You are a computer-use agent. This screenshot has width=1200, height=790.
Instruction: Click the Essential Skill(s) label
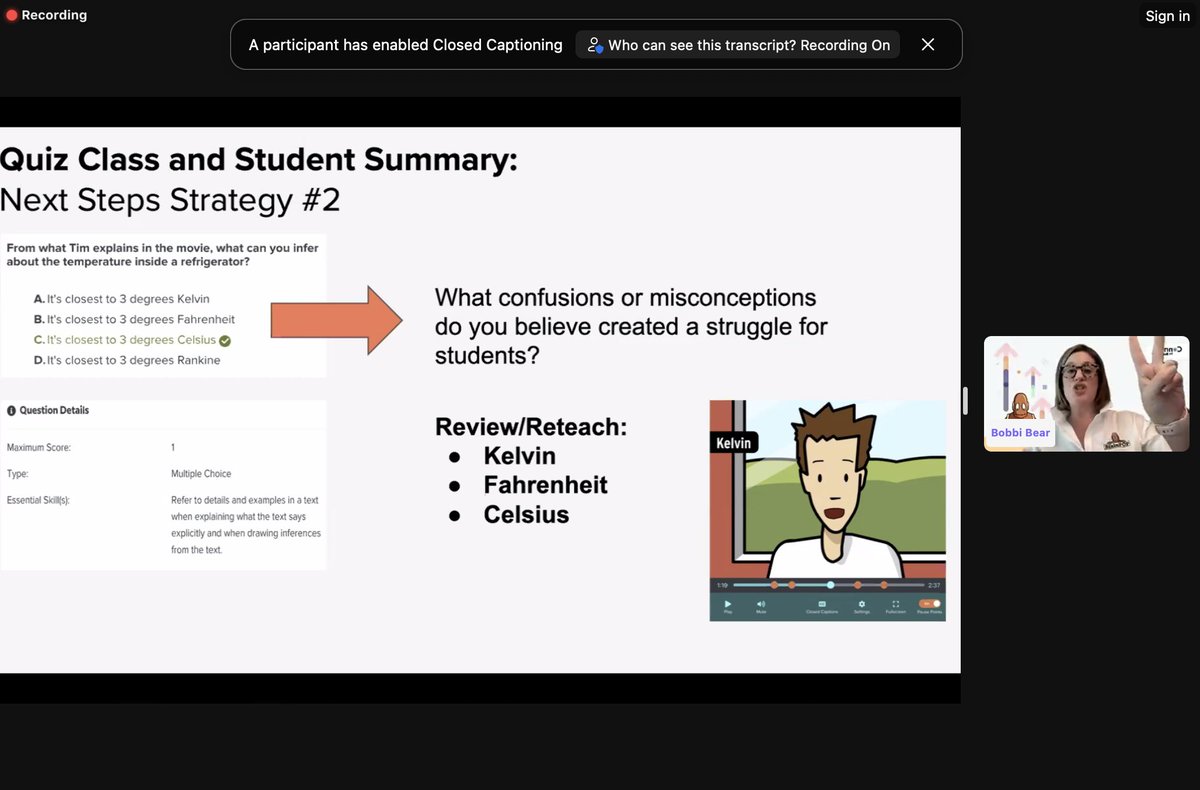[x=37, y=500]
